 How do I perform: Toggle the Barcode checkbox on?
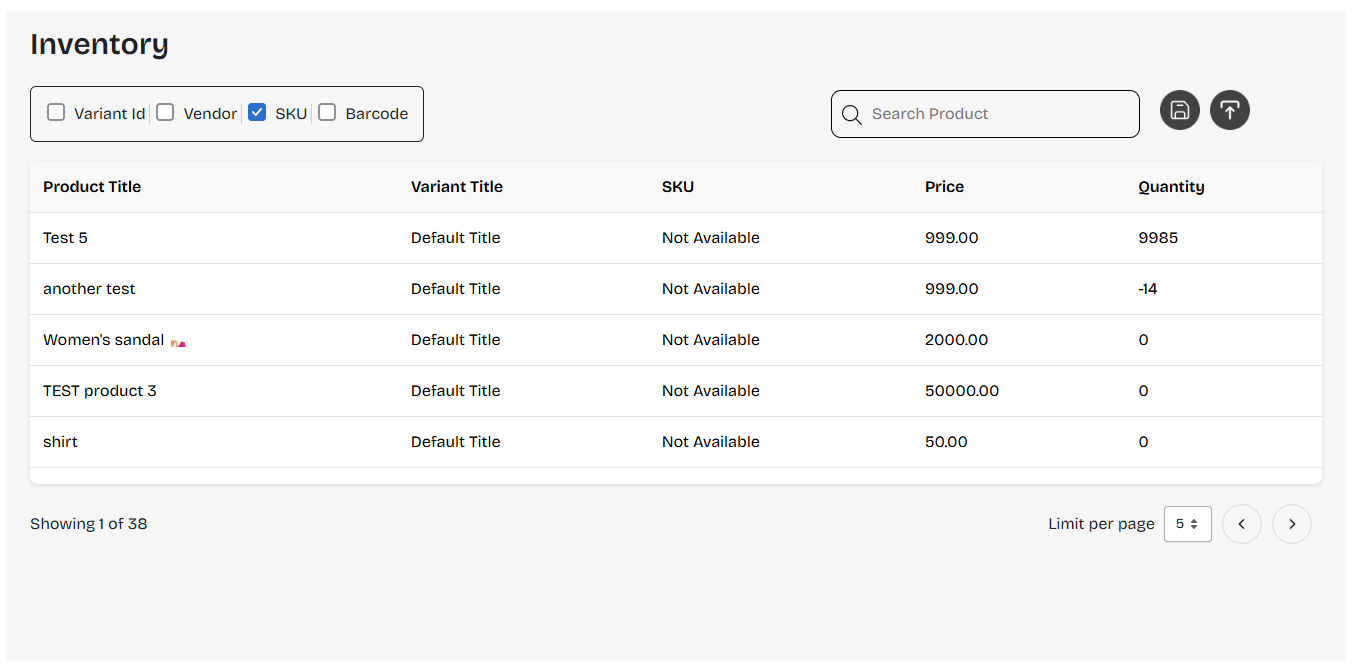[x=328, y=112]
